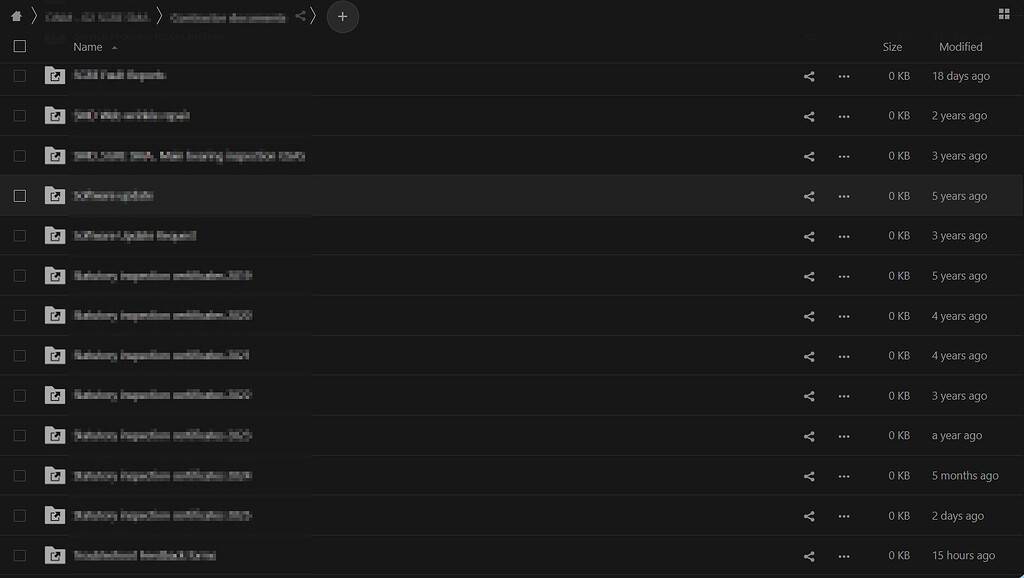Toggle the select-all checkbox in the header

pyautogui.click(x=20, y=44)
